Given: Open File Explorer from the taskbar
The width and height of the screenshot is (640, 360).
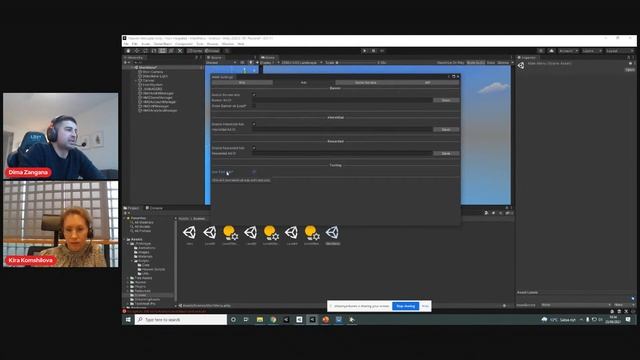Looking at the screenshot, I should coord(260,320).
